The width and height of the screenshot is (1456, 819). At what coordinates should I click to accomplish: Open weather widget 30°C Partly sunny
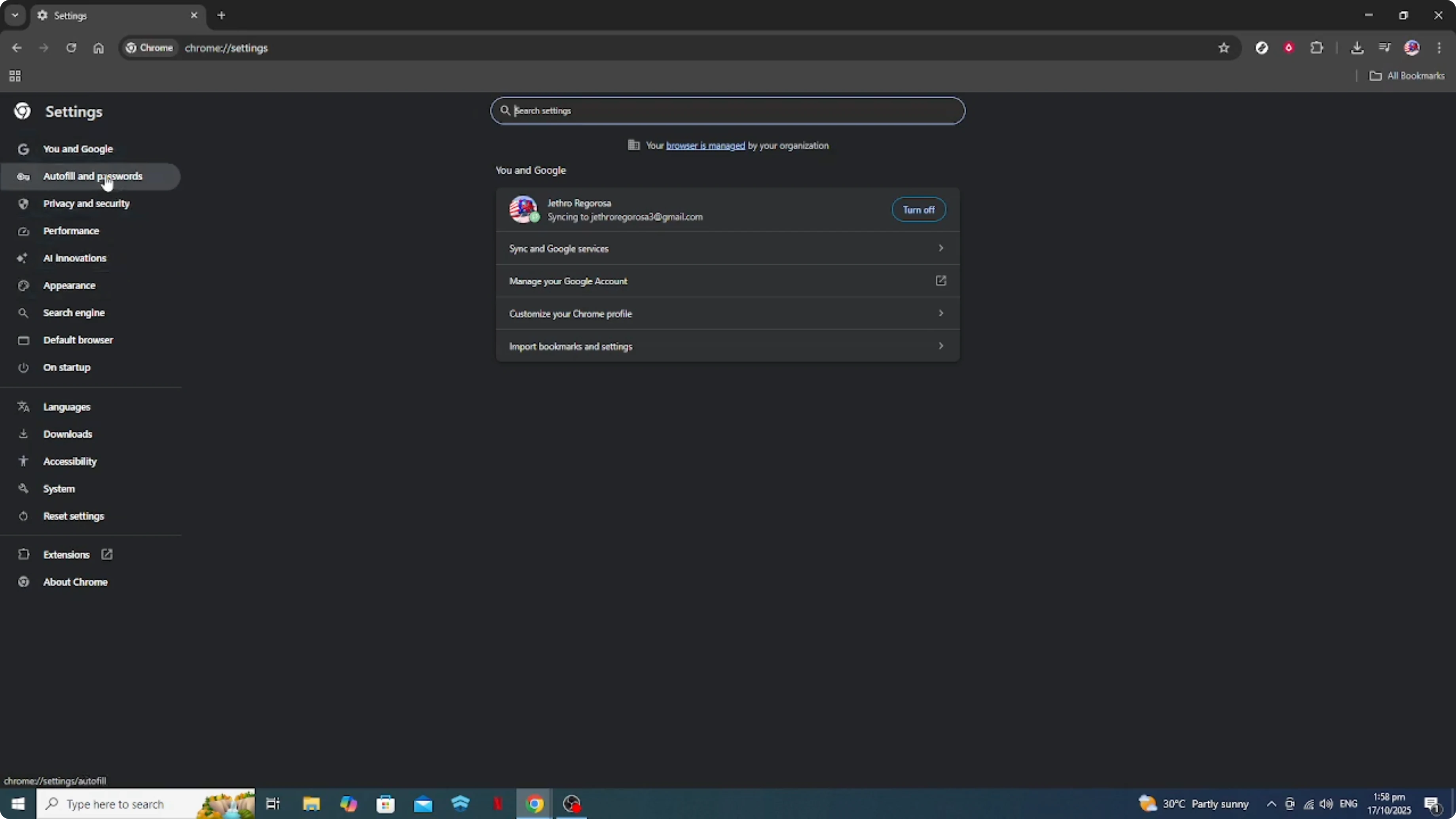pyautogui.click(x=1194, y=804)
